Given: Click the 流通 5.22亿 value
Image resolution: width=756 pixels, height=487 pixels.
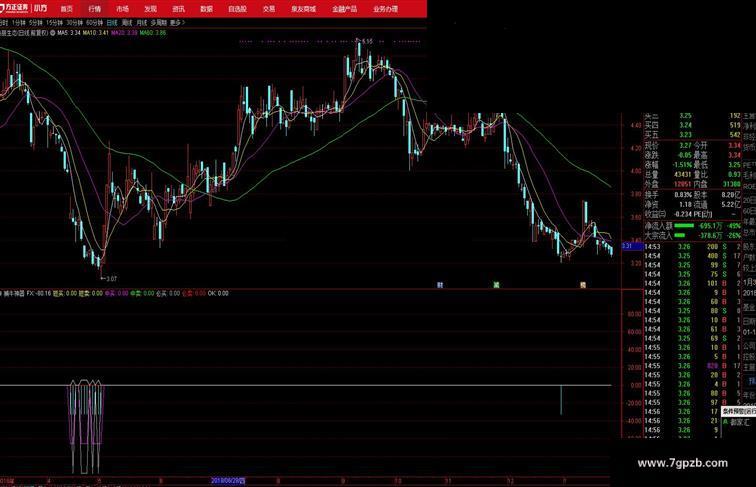Looking at the screenshot, I should 731,204.
